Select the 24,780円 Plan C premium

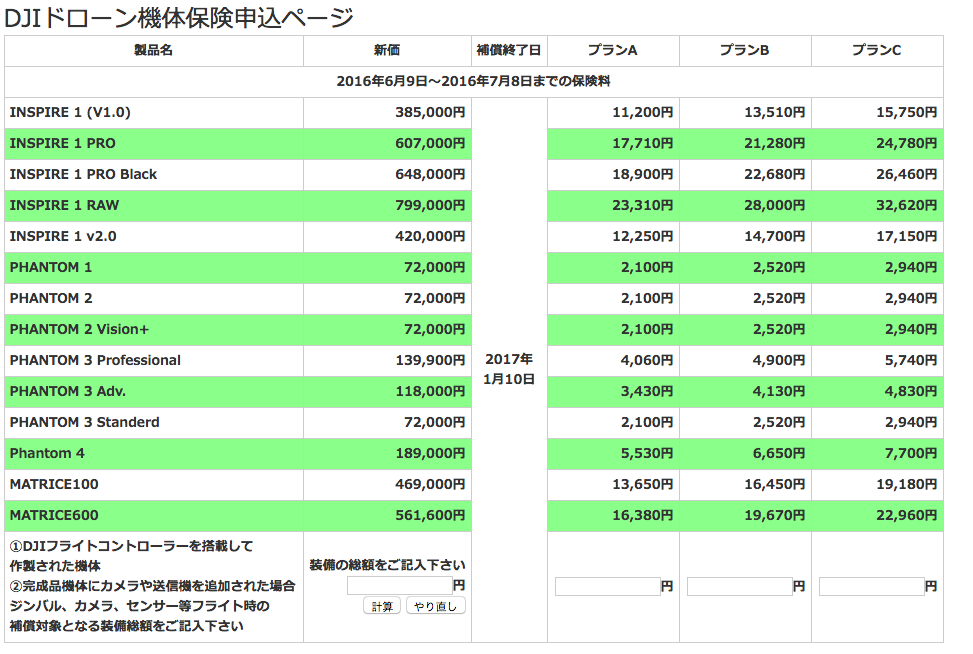(907, 143)
